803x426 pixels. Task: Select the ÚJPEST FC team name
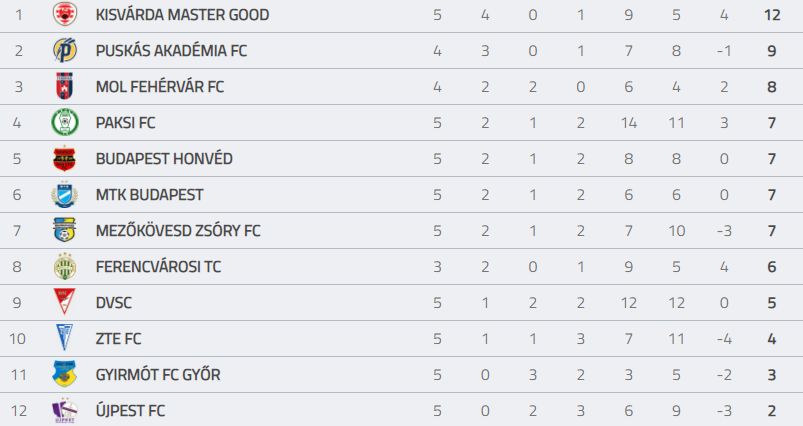130,411
